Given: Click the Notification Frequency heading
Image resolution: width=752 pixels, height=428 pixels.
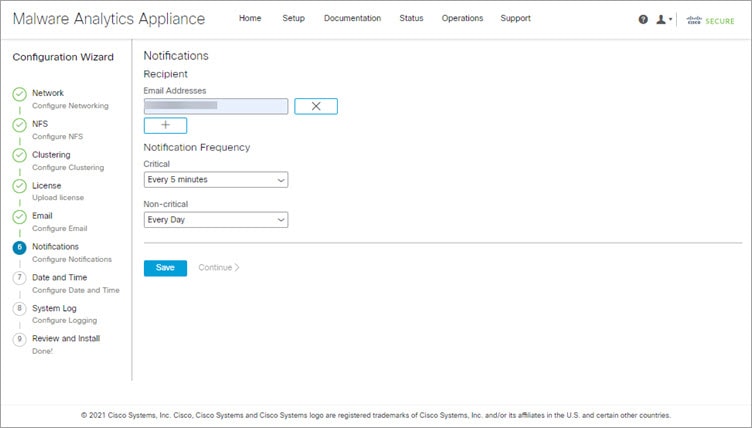Looking at the screenshot, I should point(197,147).
